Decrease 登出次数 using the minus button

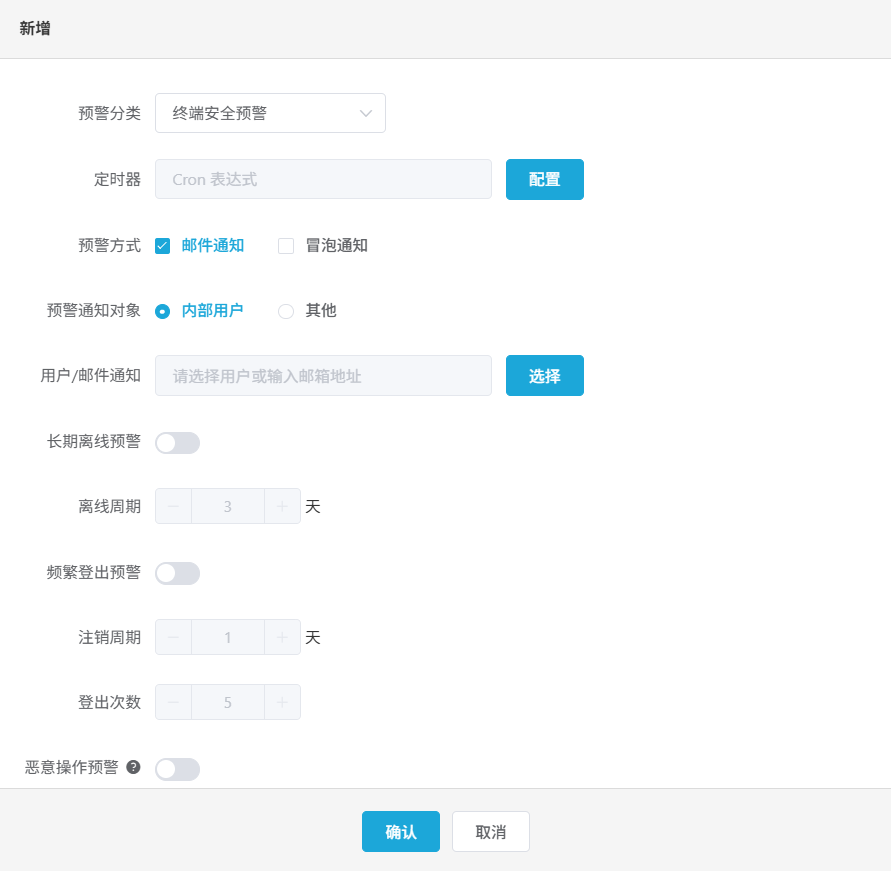click(x=172, y=701)
